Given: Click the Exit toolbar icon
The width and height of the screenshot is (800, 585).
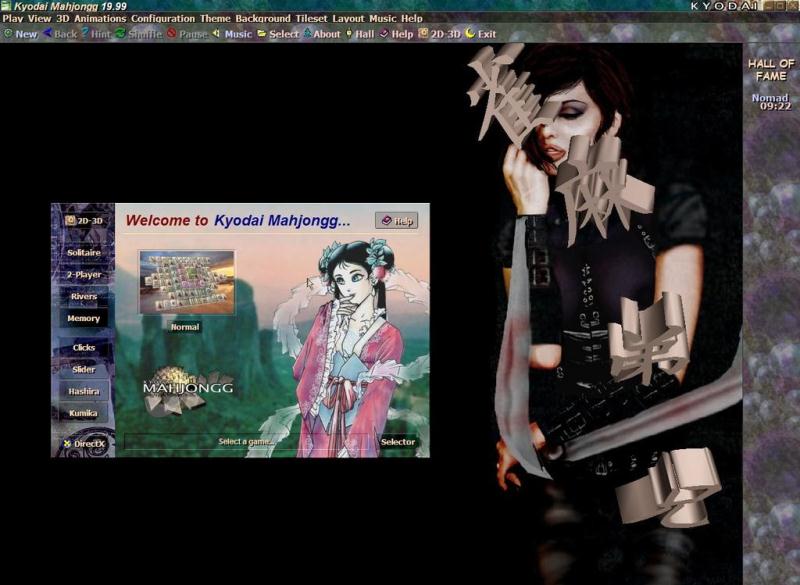Looking at the screenshot, I should tap(481, 34).
